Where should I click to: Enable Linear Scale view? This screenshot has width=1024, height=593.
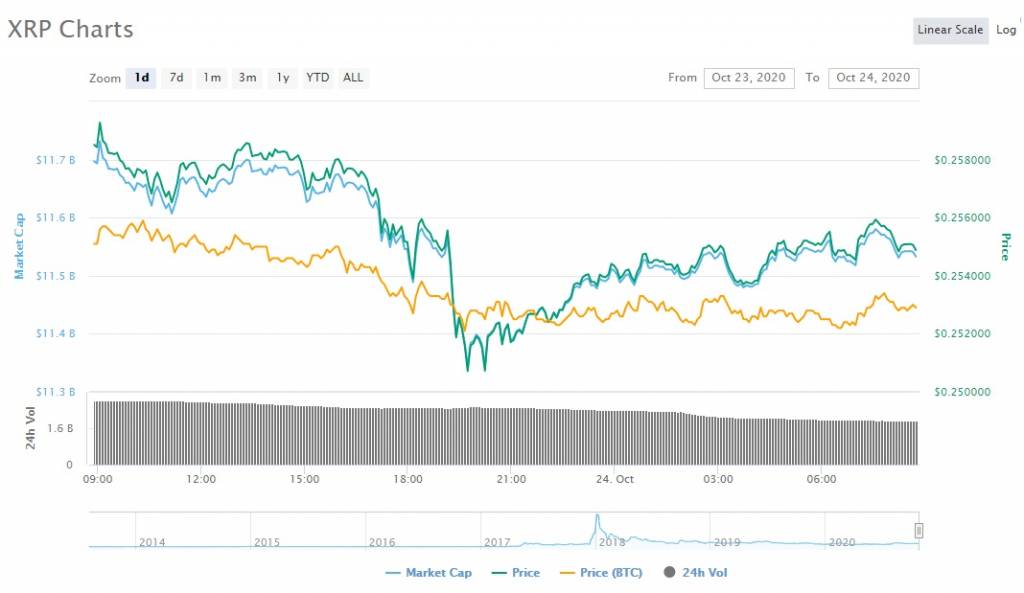pos(950,30)
